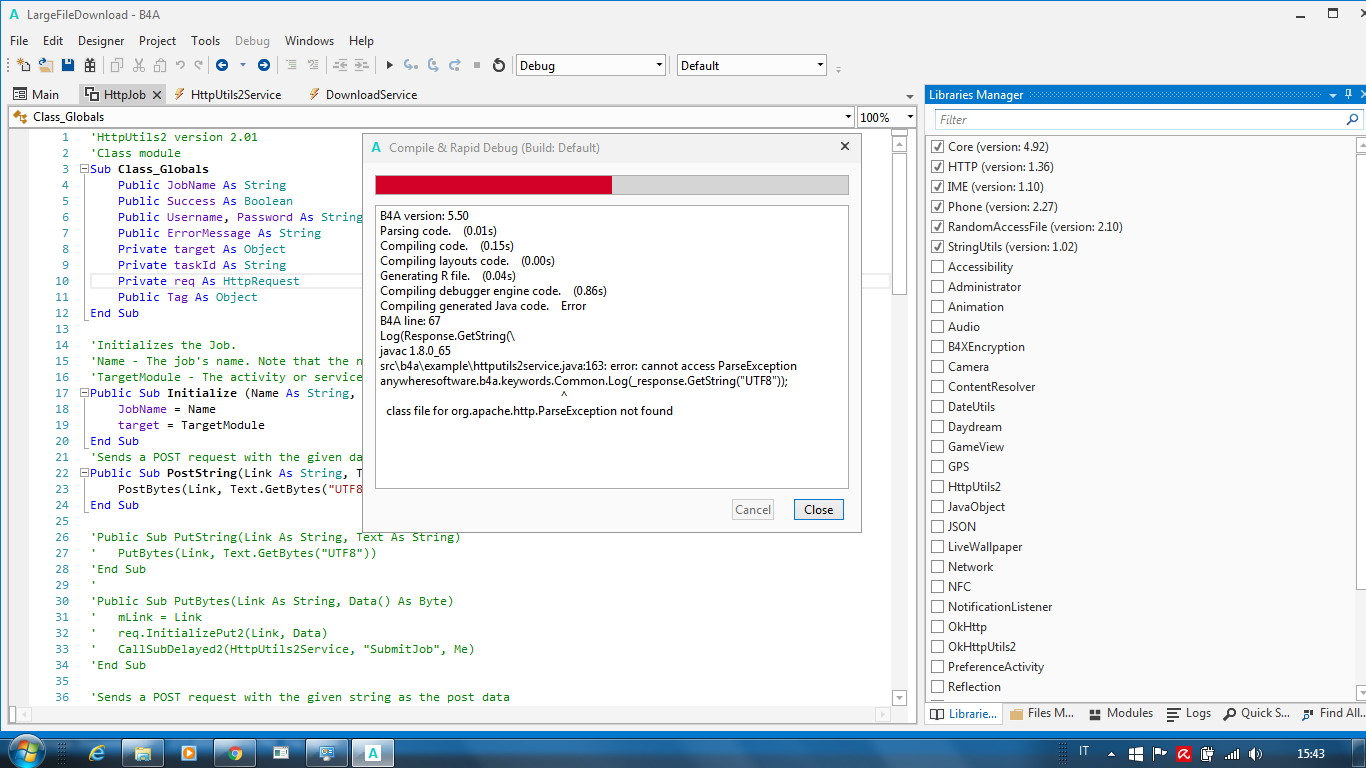Click the Libraries Manager filter field
The width and height of the screenshot is (1366, 768).
1138,119
